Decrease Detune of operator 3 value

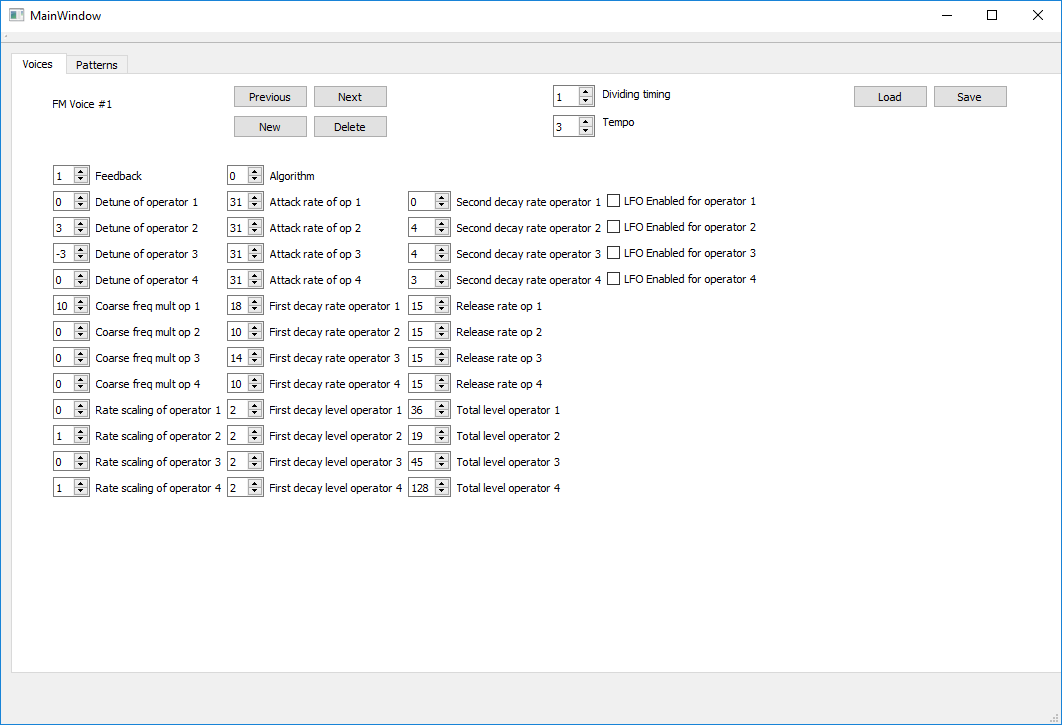coord(81,259)
